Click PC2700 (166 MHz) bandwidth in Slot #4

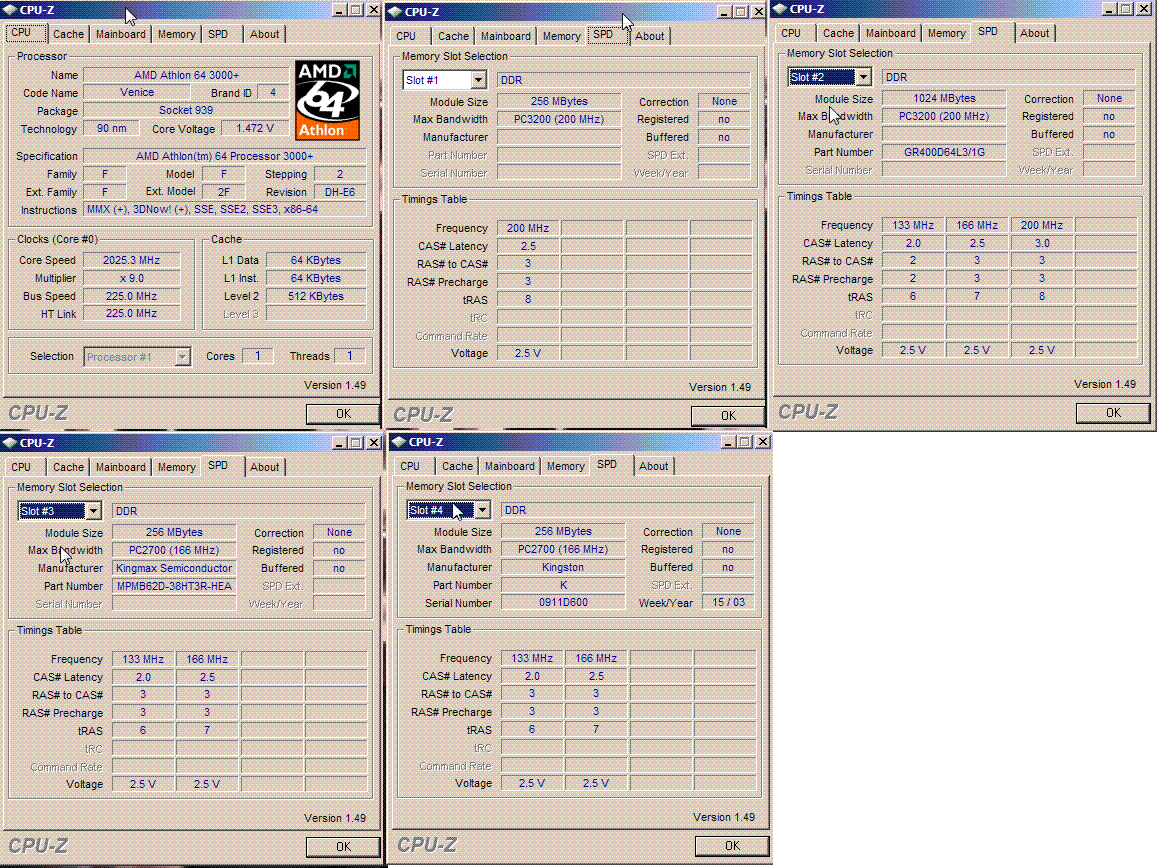pyautogui.click(x=562, y=549)
